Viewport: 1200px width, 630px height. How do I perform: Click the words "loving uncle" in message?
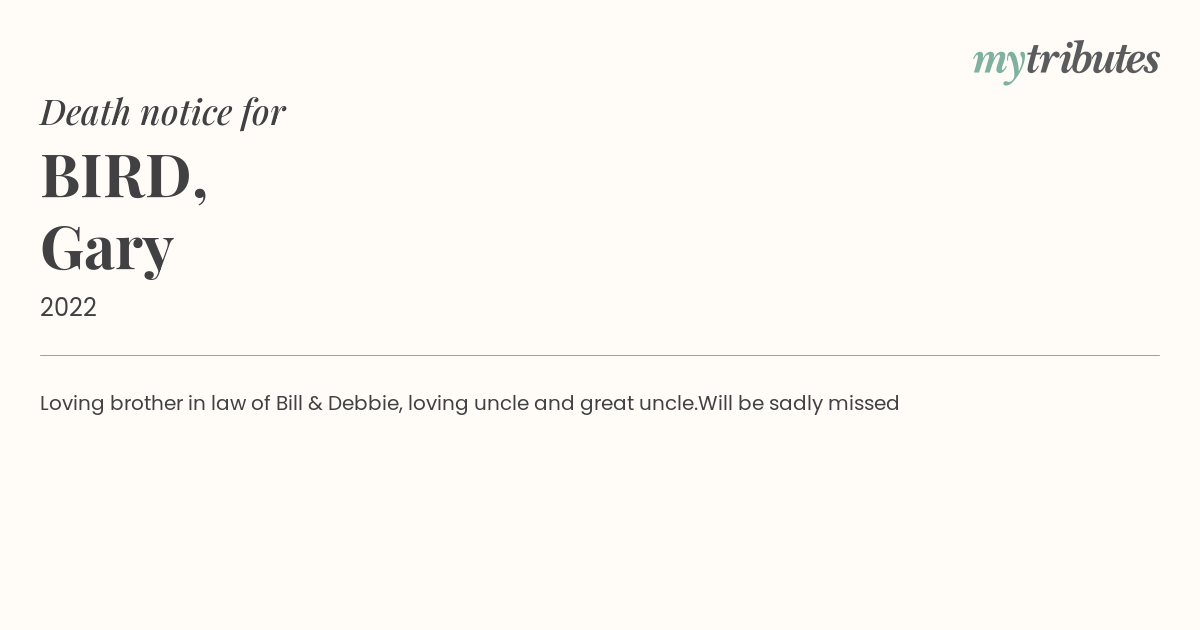point(468,404)
